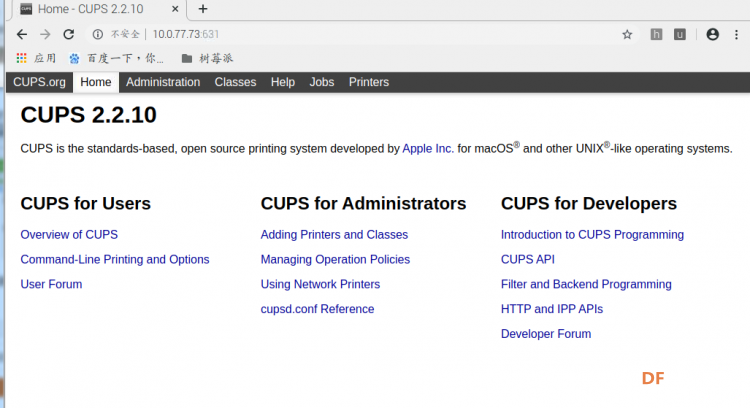Open Introduction to CUPS Programming link
The image size is (750, 408).
click(x=592, y=235)
